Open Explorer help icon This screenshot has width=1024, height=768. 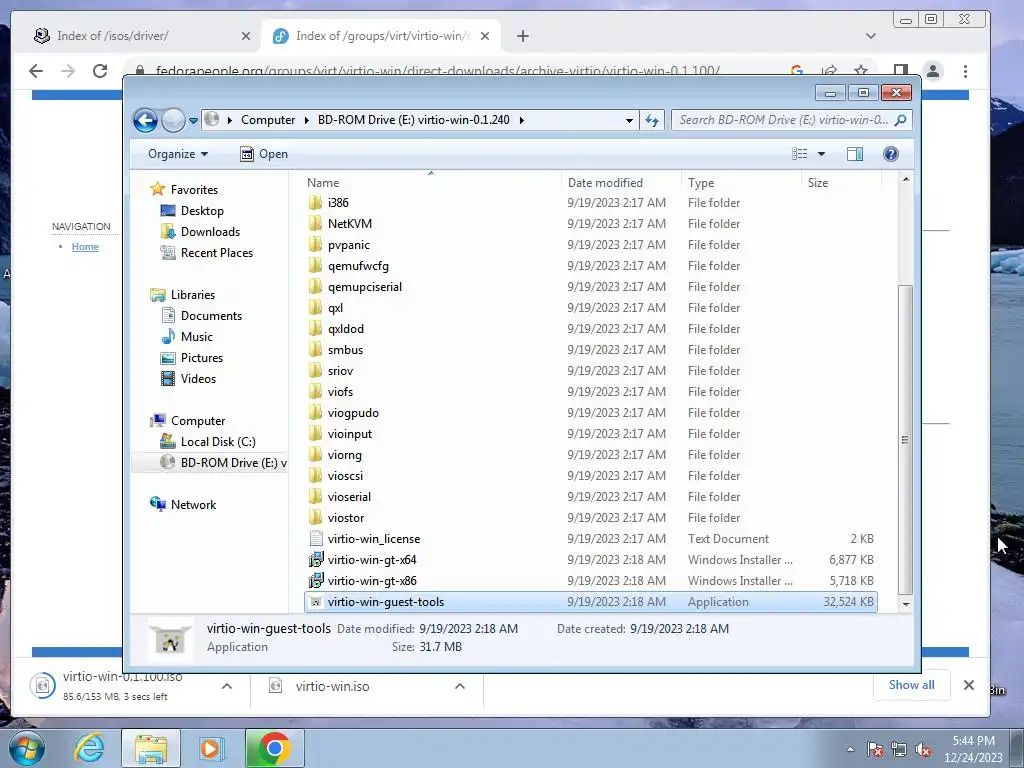pyautogui.click(x=891, y=154)
